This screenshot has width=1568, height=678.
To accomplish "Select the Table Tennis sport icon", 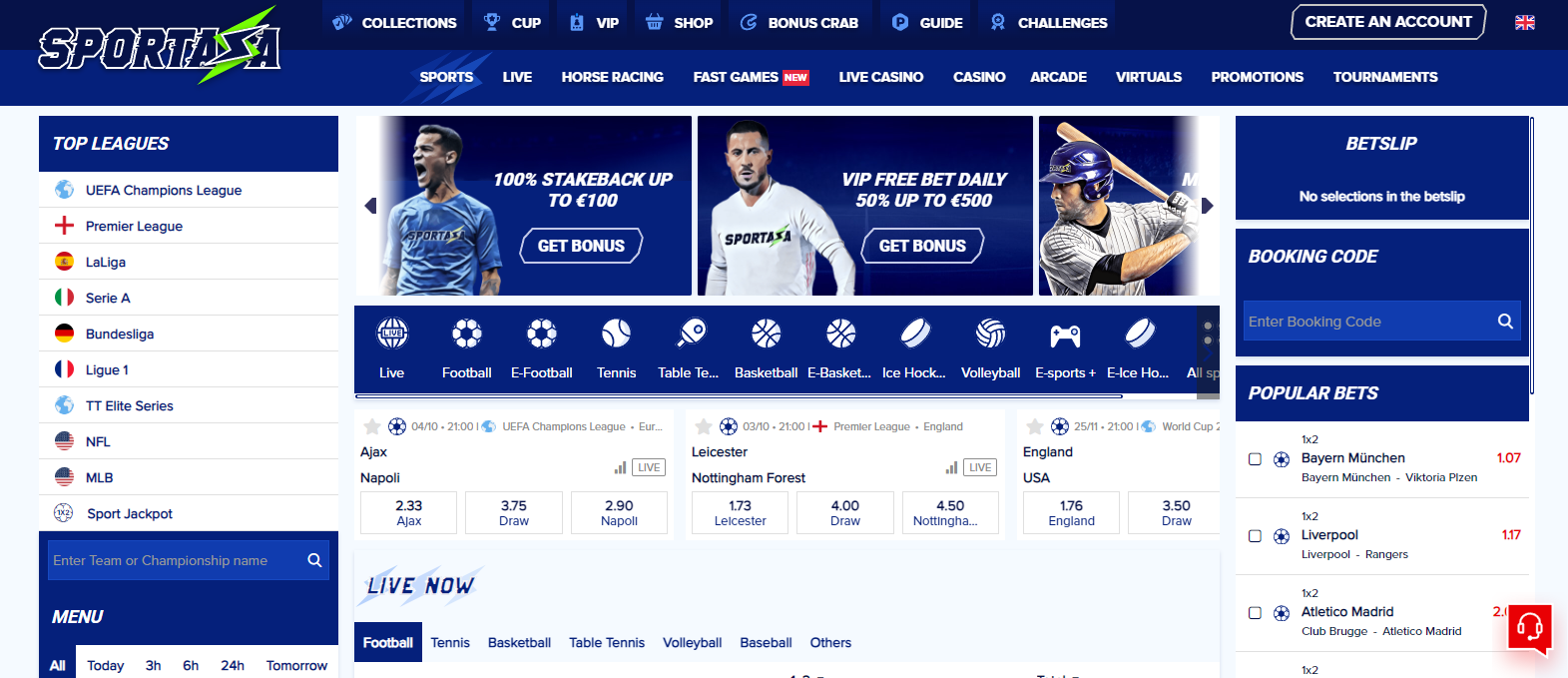I will [x=691, y=333].
